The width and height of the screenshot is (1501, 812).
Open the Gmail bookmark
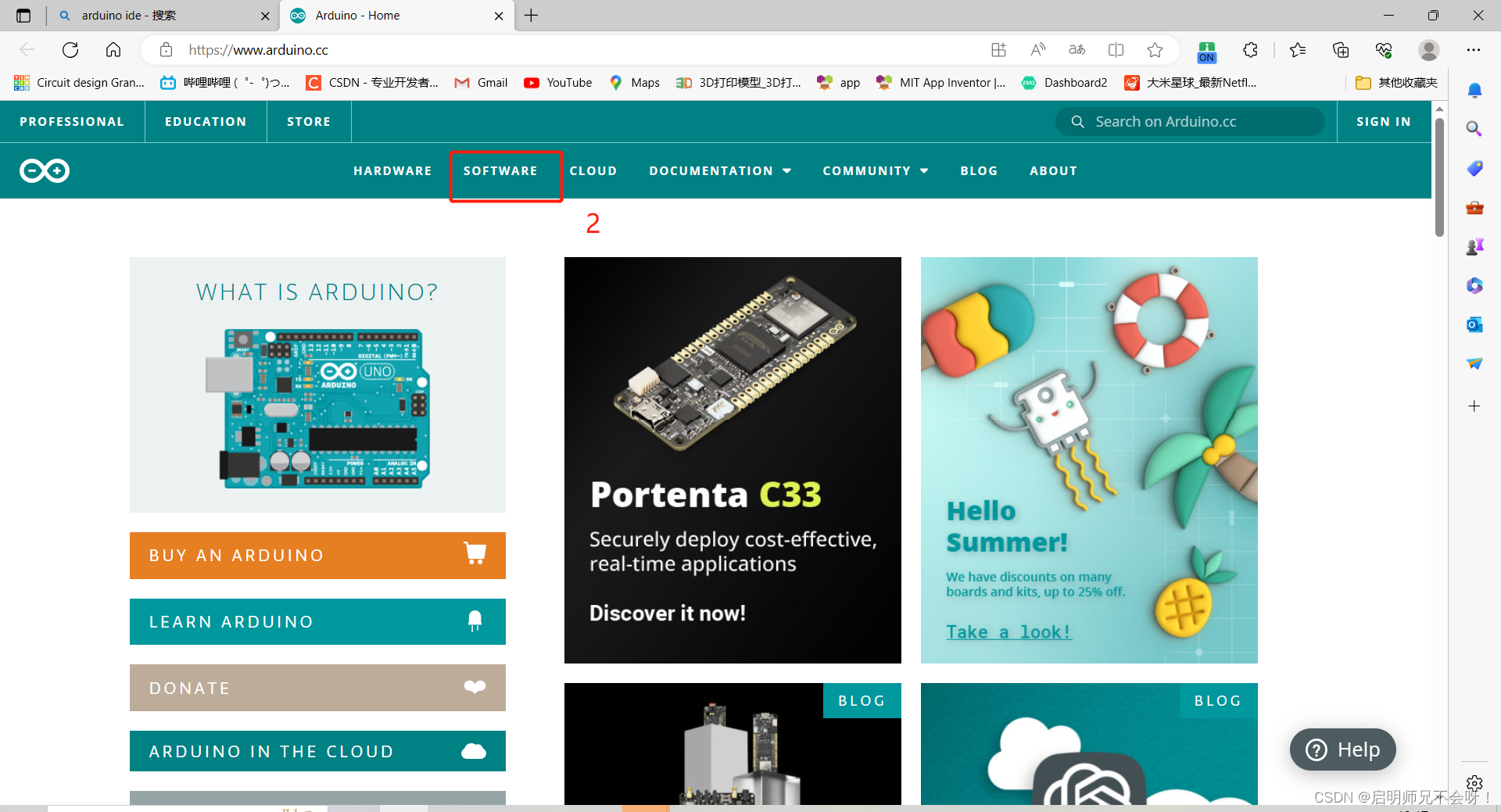point(481,83)
